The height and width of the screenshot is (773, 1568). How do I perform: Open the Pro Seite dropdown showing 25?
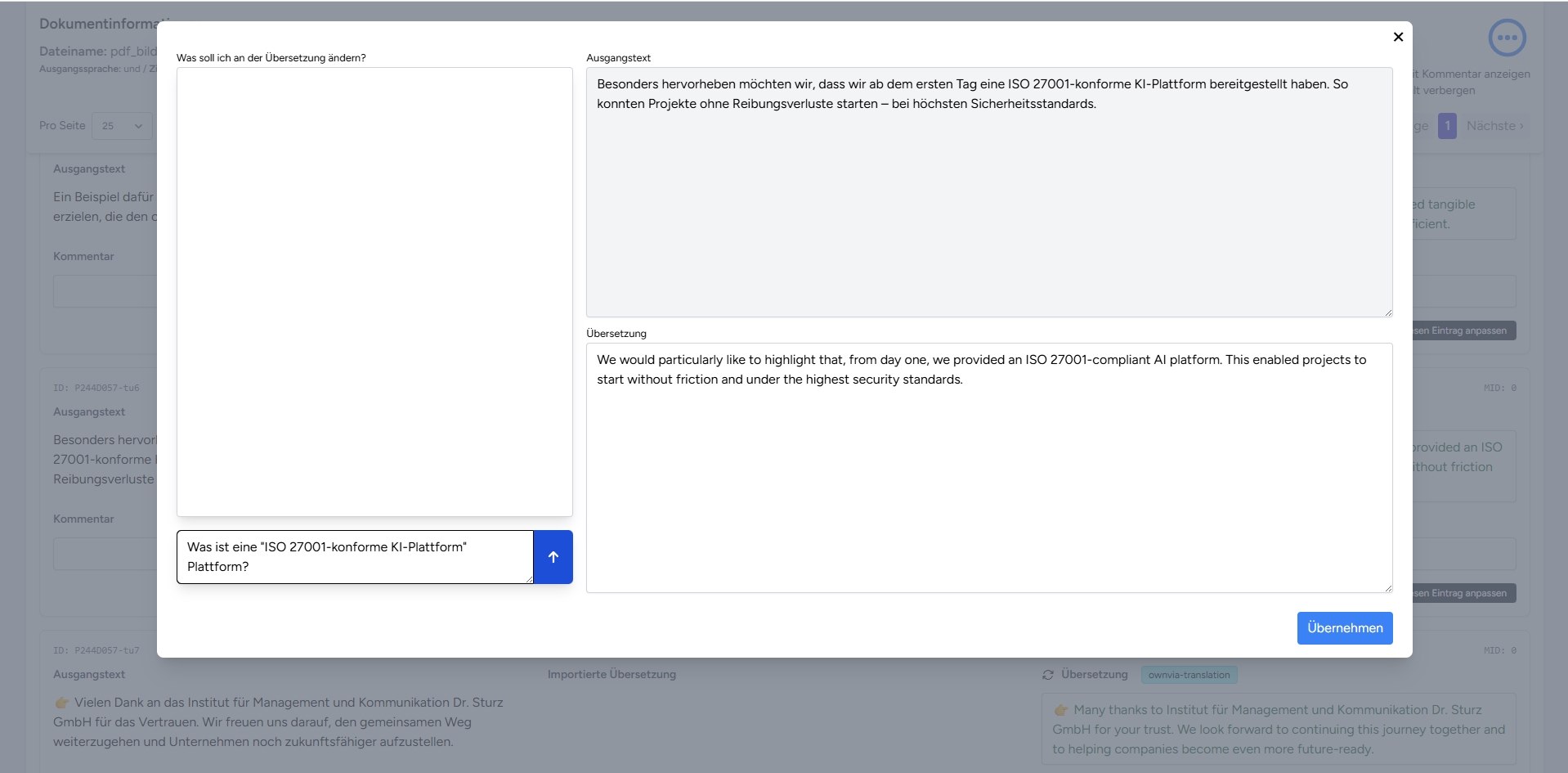click(x=122, y=126)
